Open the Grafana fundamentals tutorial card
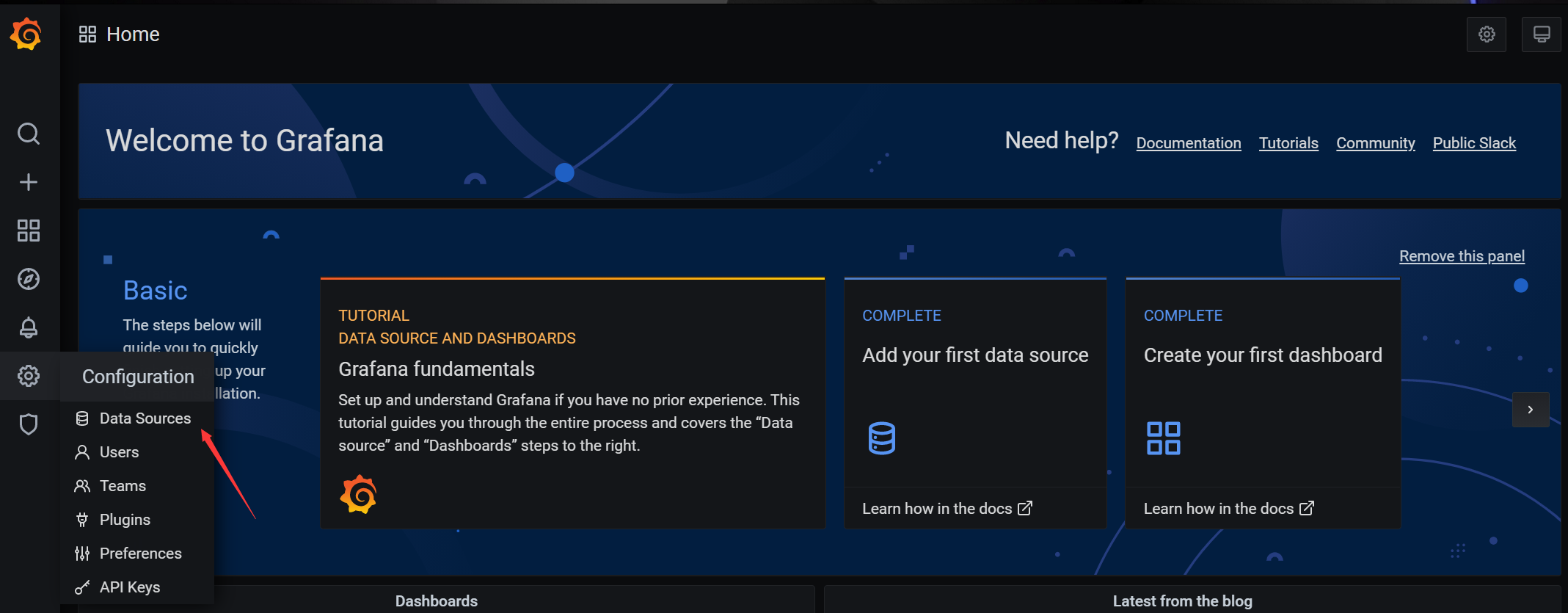Screen dimensions: 1568x613 (572, 403)
